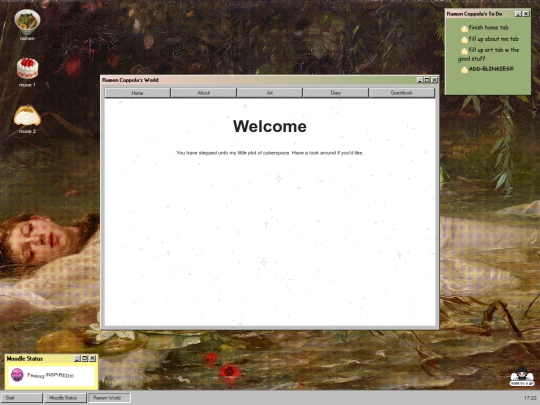Minimize the Ramen Coppola's World window
540x405 pixels.
(420, 80)
